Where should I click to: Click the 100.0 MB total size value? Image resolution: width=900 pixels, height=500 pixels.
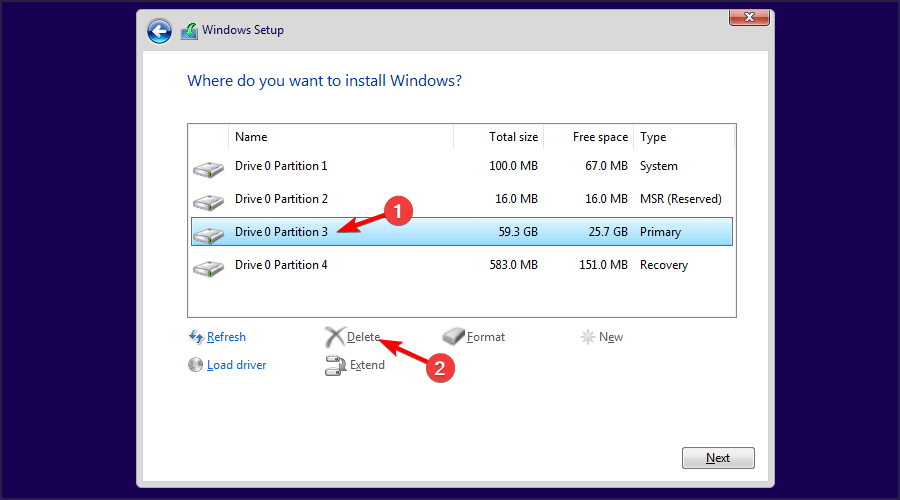pyautogui.click(x=513, y=166)
